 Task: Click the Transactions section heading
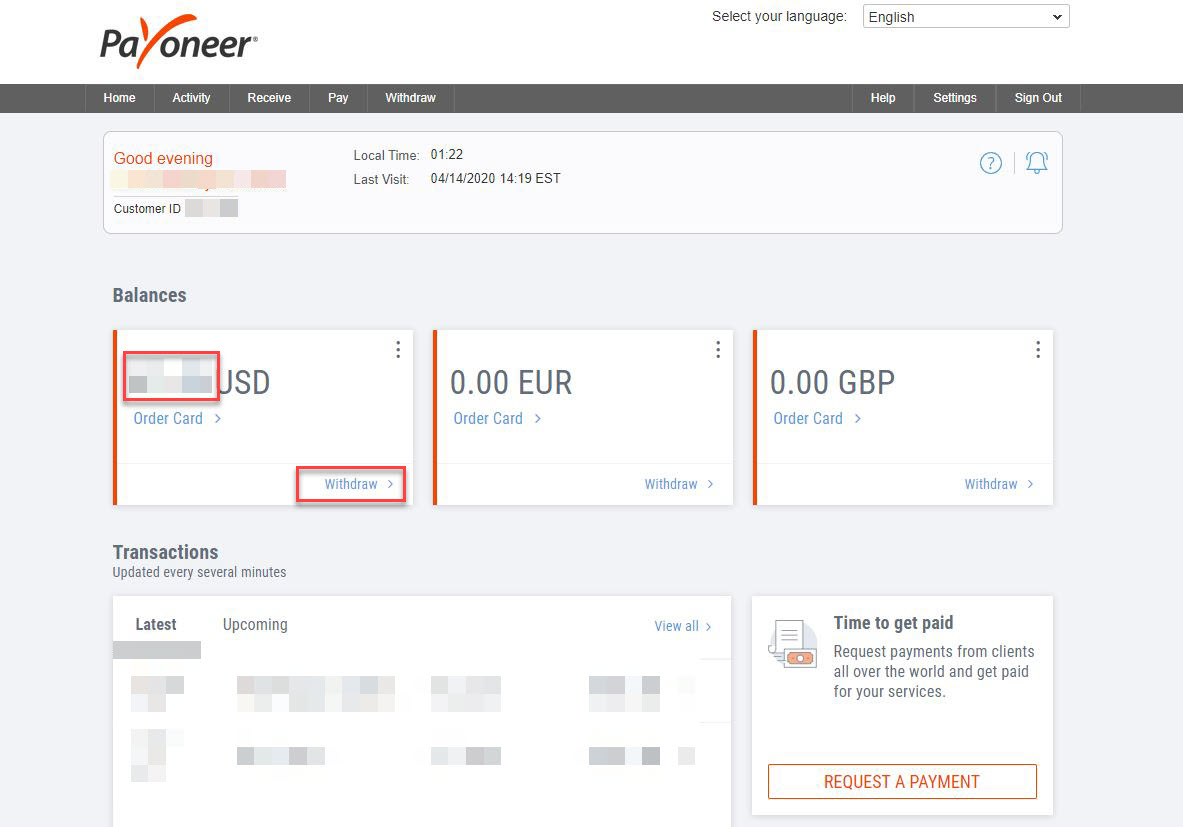165,552
